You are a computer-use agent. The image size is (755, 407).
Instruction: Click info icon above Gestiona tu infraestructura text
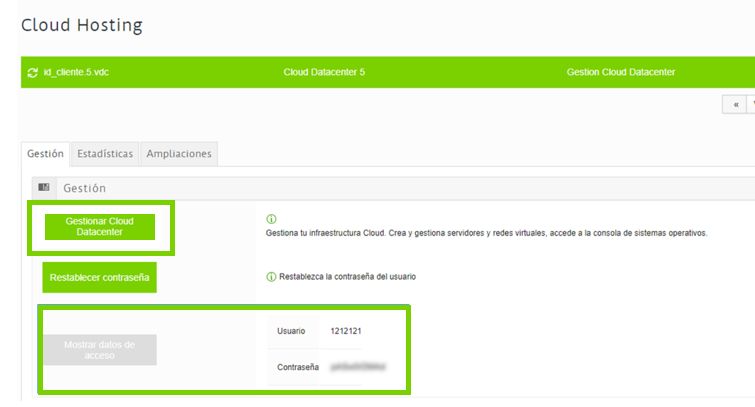pos(271,219)
